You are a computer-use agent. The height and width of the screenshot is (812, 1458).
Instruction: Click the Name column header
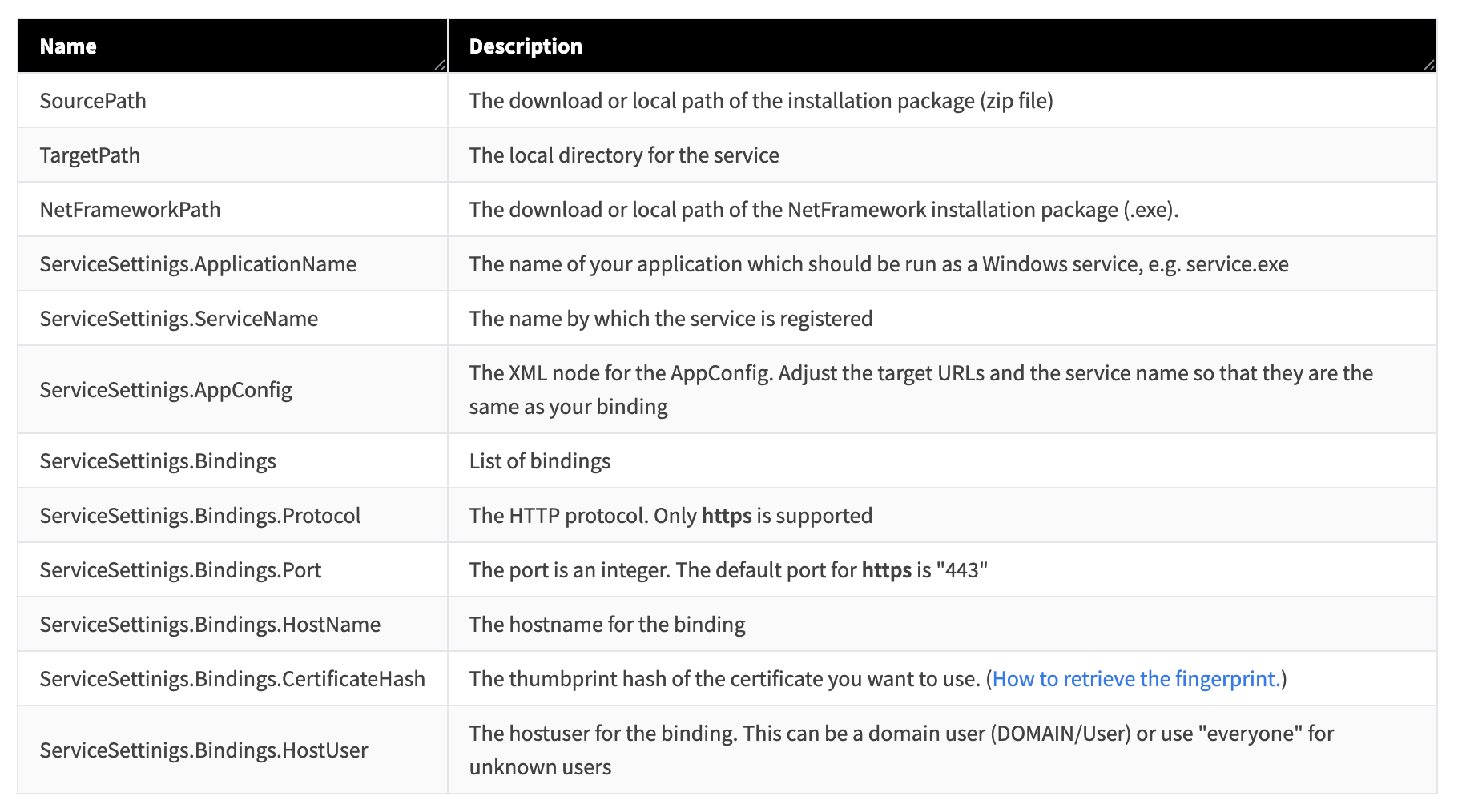pos(68,46)
